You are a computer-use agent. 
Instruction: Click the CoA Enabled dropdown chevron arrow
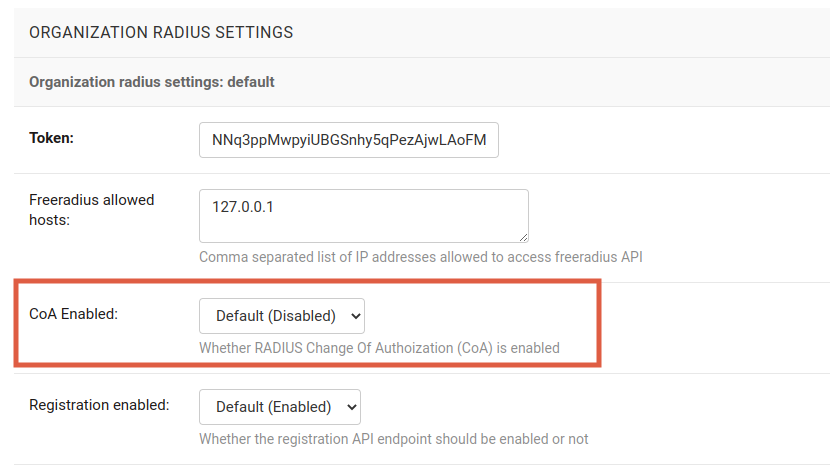(354, 316)
